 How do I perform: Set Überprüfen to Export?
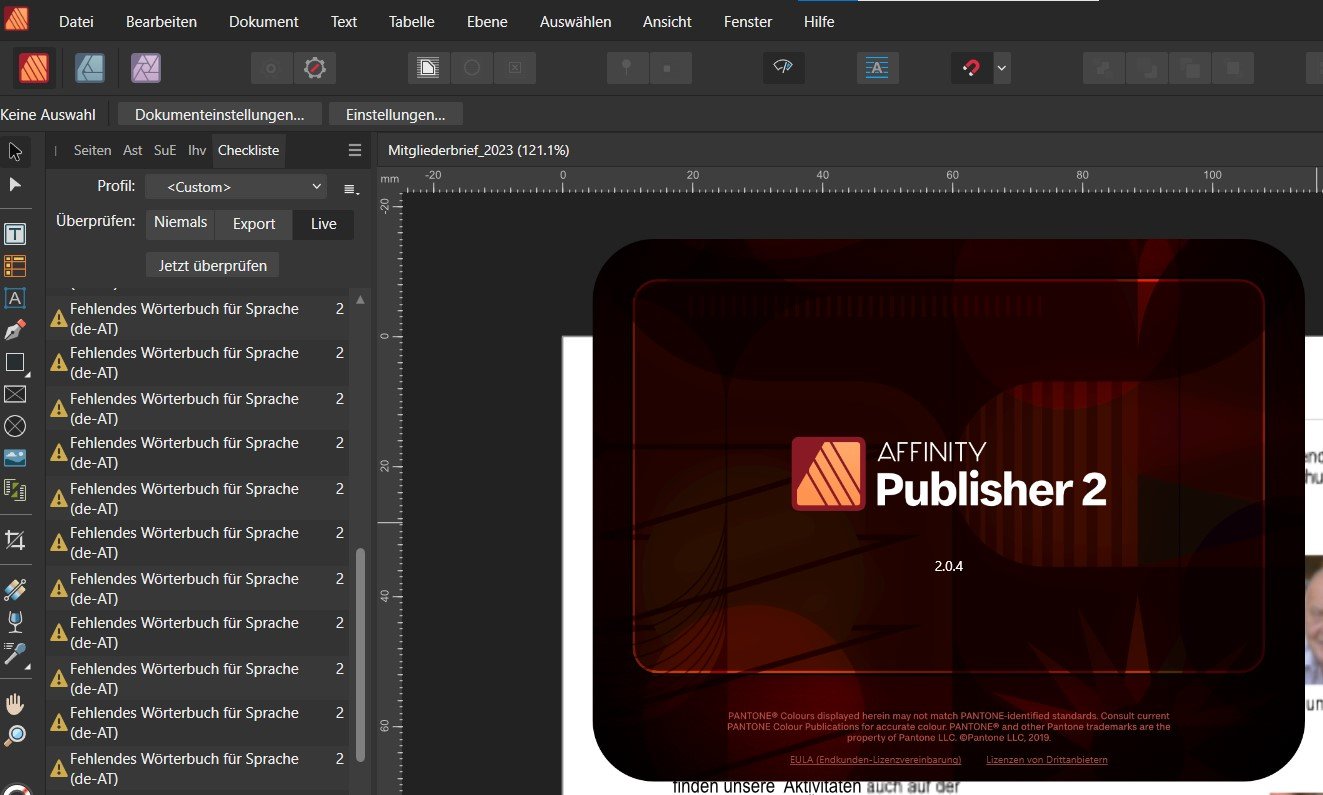click(254, 224)
